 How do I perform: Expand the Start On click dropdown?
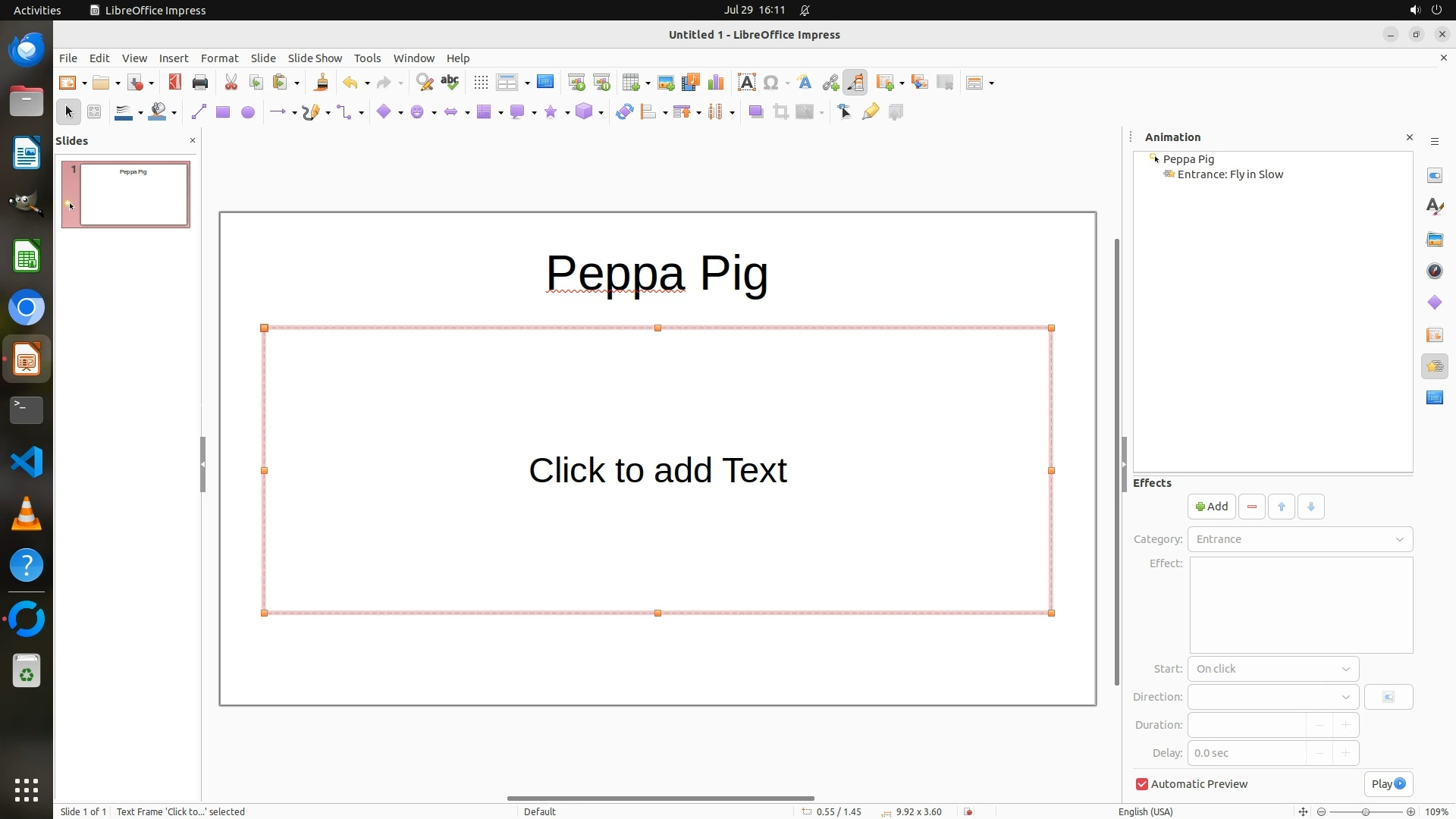1272,669
